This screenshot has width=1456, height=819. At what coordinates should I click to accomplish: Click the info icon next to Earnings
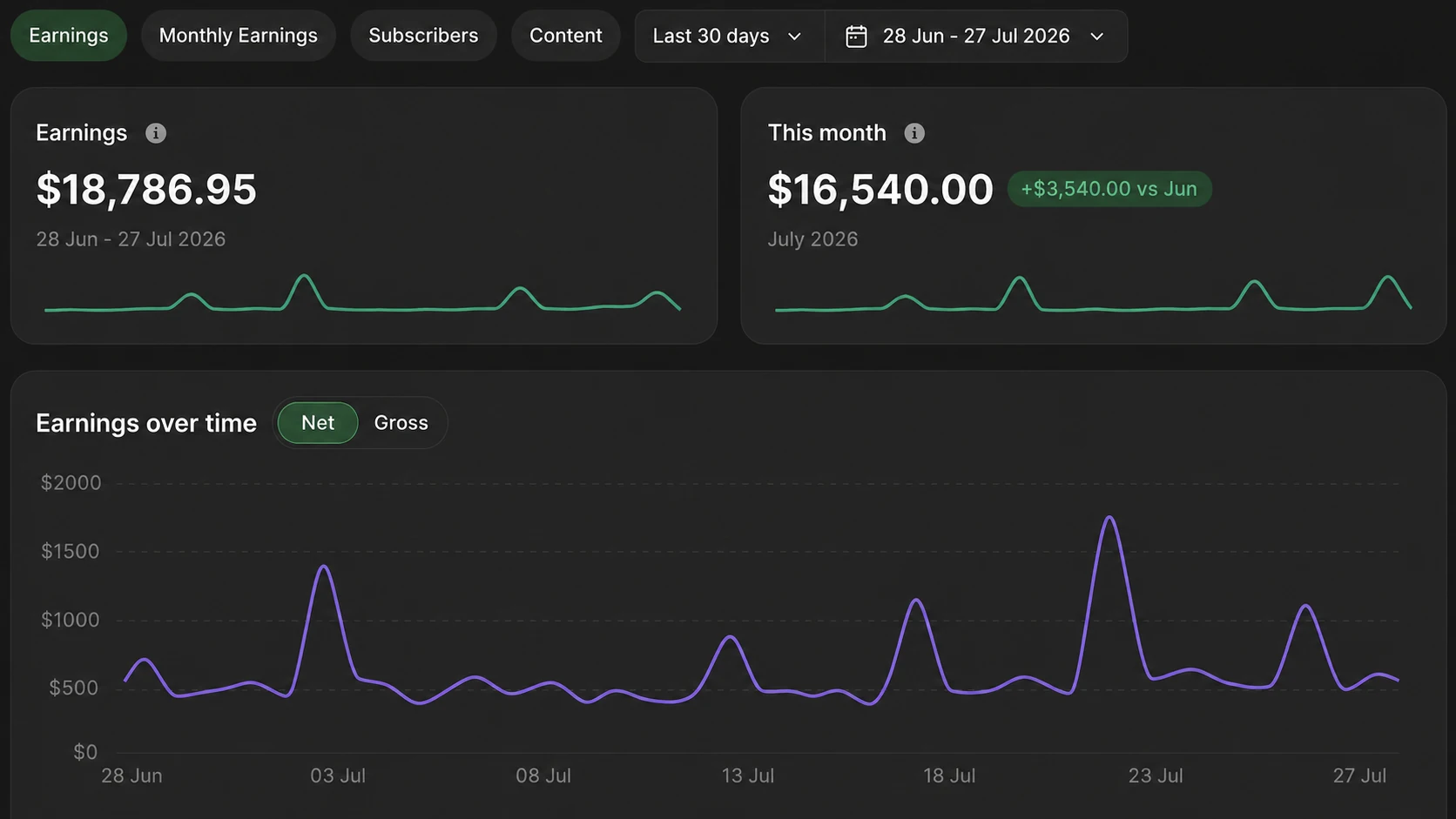coord(156,133)
